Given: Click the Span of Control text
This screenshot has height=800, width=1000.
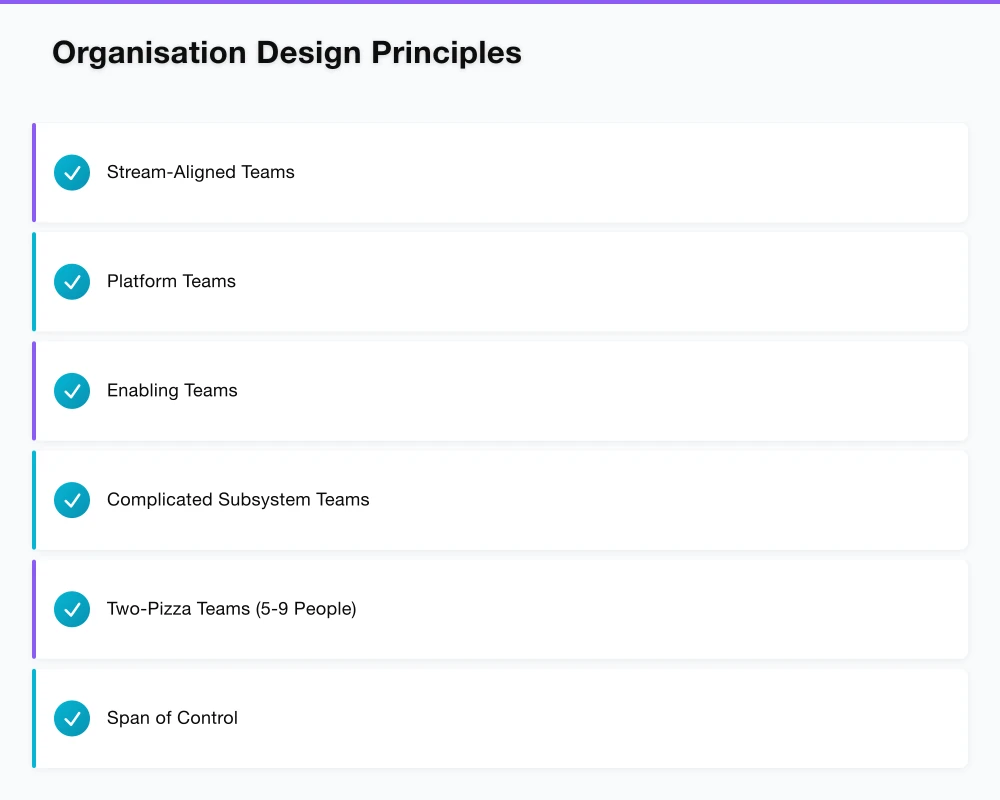Looking at the screenshot, I should pos(172,718).
